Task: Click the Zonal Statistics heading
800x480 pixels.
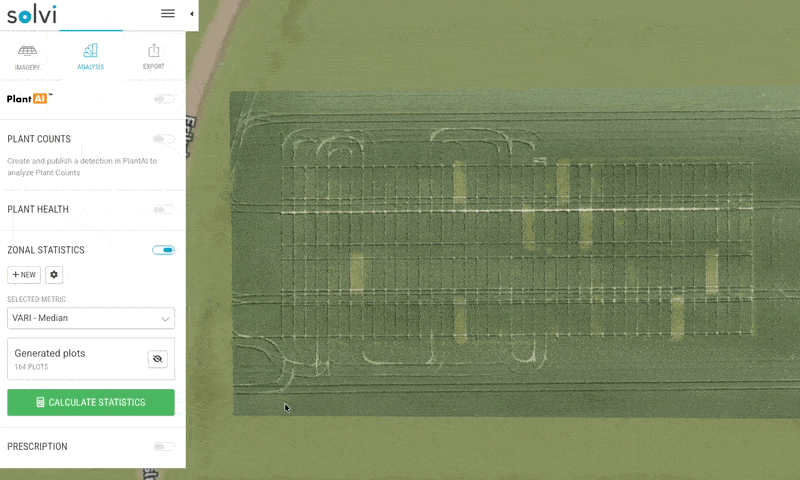Action: click(46, 250)
